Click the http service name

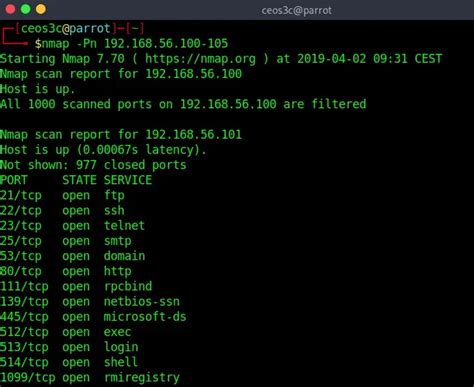pos(117,271)
